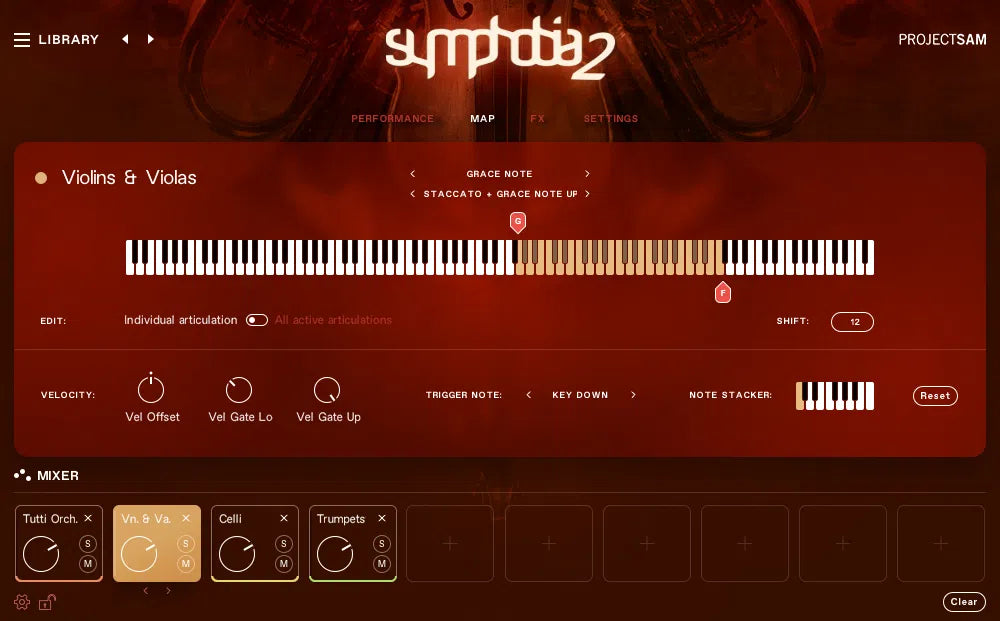Open the PERFORMANCE tab

click(x=392, y=118)
